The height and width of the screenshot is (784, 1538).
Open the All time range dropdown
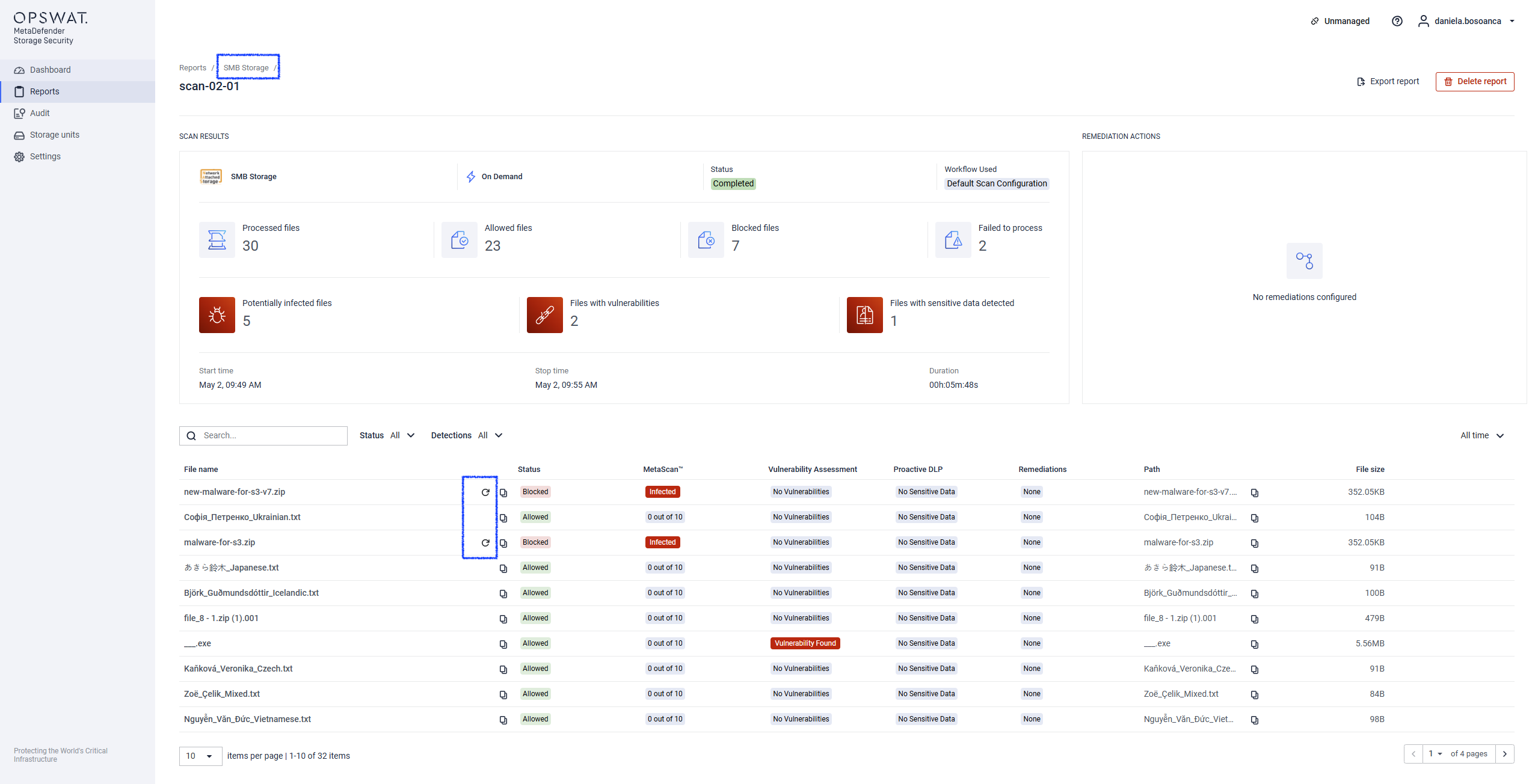1482,435
